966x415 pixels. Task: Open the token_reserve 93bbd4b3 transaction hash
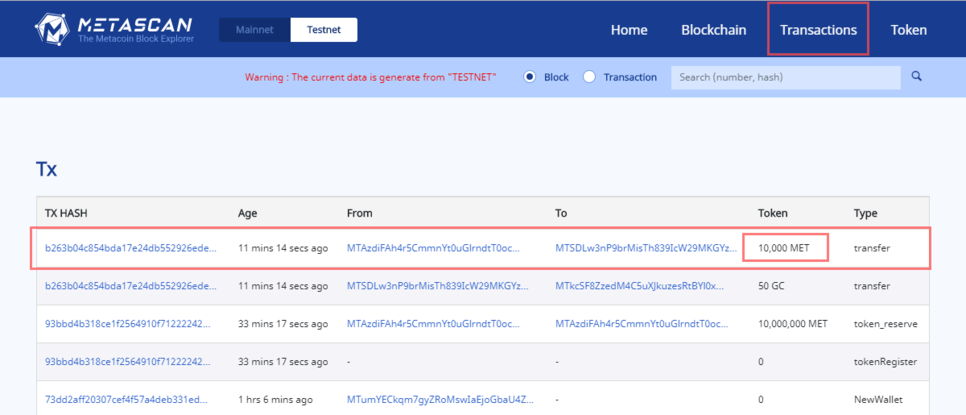(x=128, y=324)
